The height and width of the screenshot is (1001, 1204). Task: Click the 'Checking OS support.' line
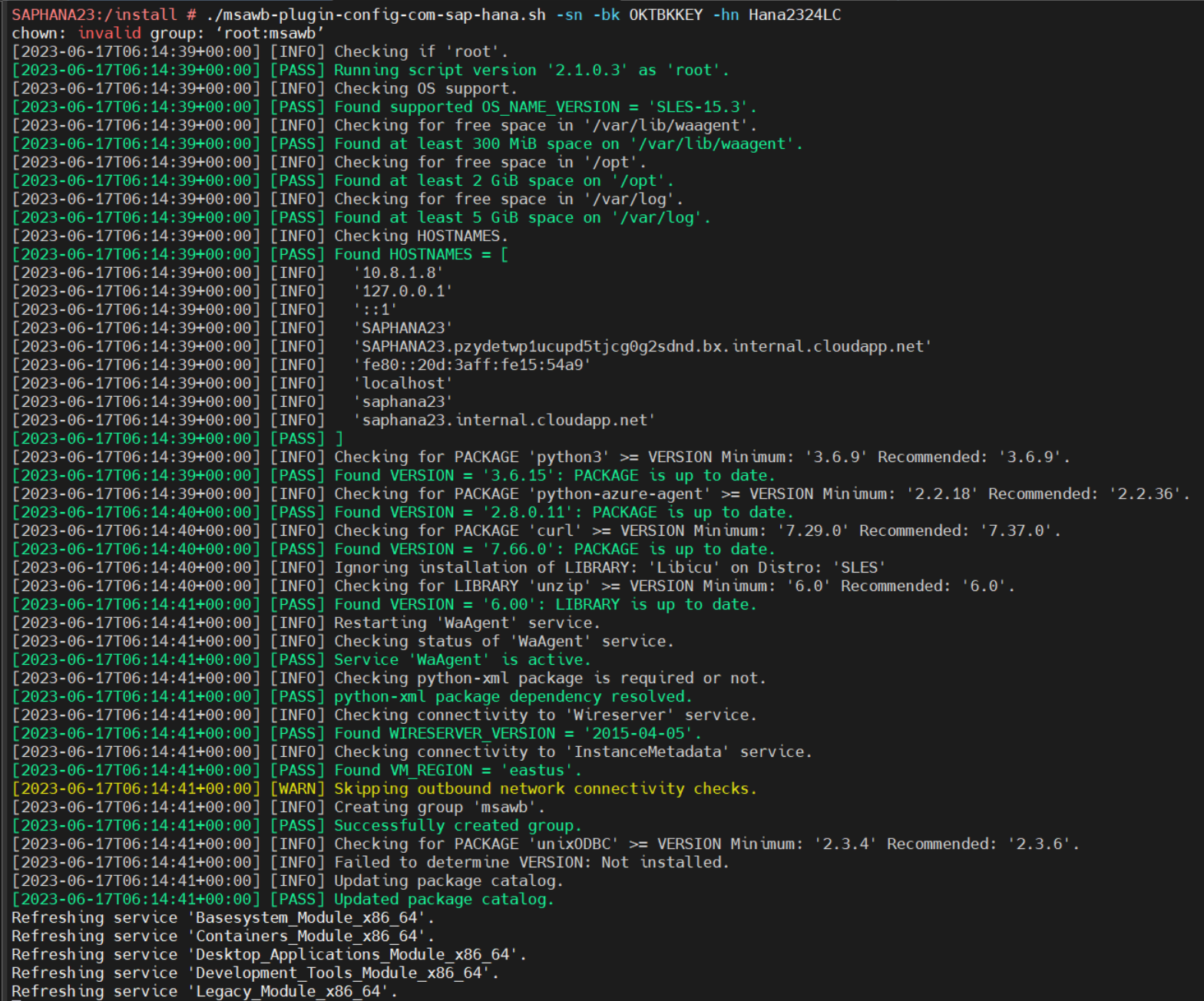pyautogui.click(x=265, y=88)
